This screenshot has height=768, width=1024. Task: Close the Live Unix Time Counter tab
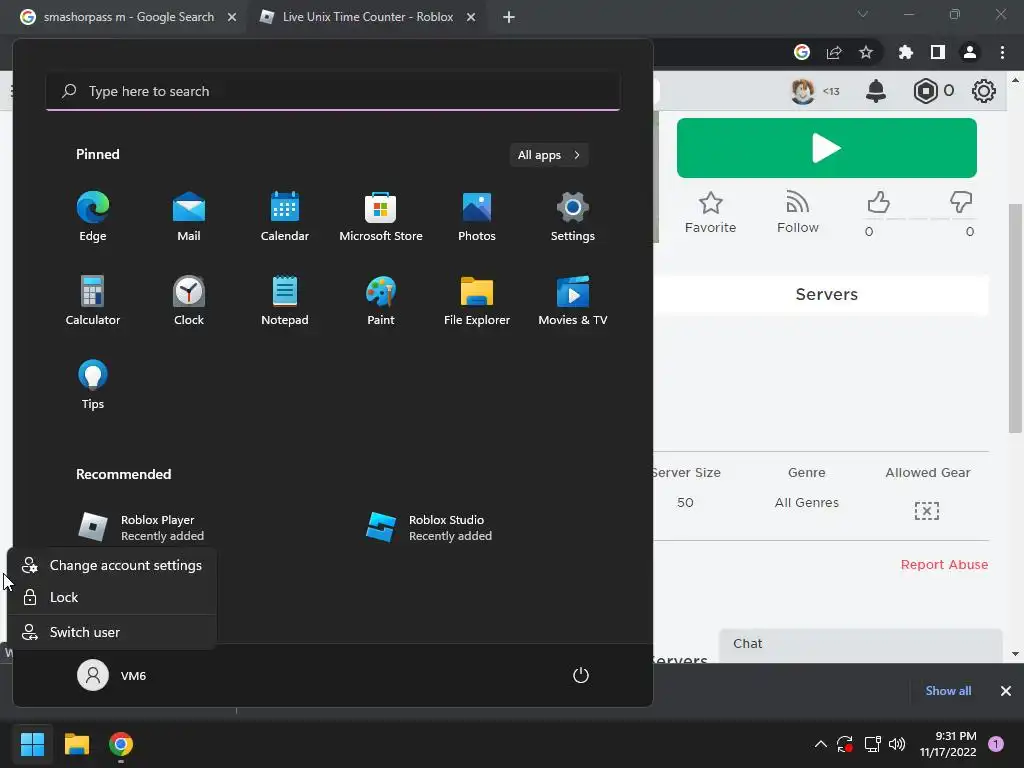point(471,17)
